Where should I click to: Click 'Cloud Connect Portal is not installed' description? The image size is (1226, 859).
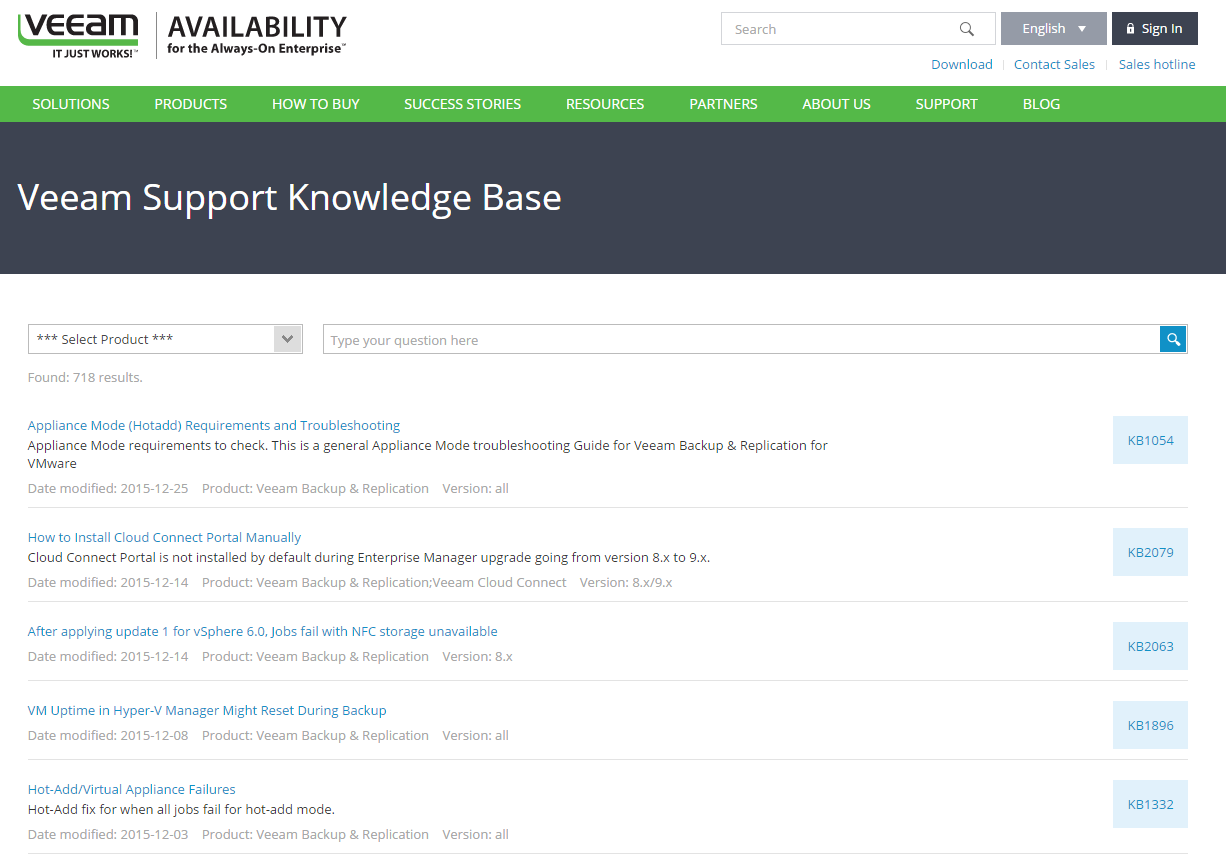pyautogui.click(x=369, y=557)
